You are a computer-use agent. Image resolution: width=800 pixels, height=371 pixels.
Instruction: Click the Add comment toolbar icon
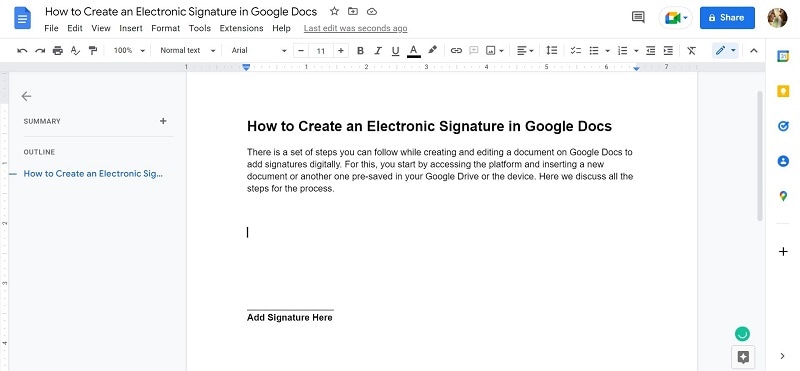pos(473,51)
